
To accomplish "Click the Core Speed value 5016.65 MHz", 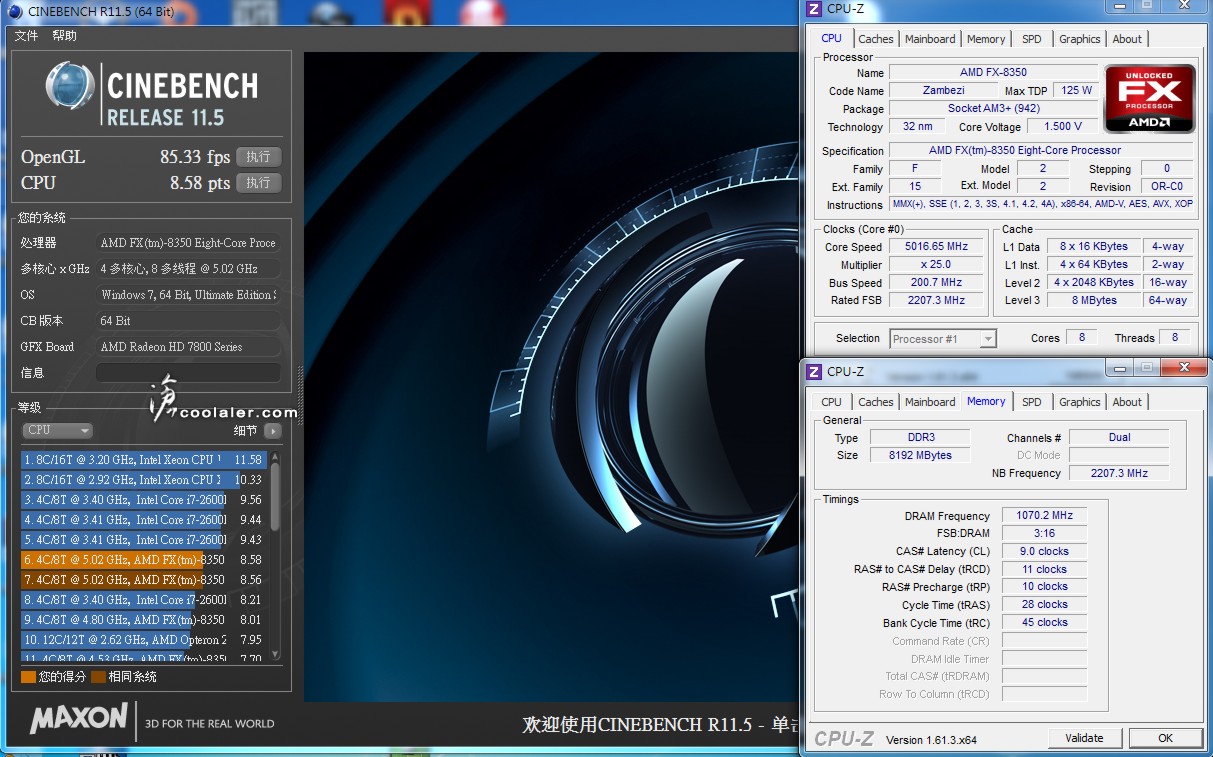I will (938, 247).
